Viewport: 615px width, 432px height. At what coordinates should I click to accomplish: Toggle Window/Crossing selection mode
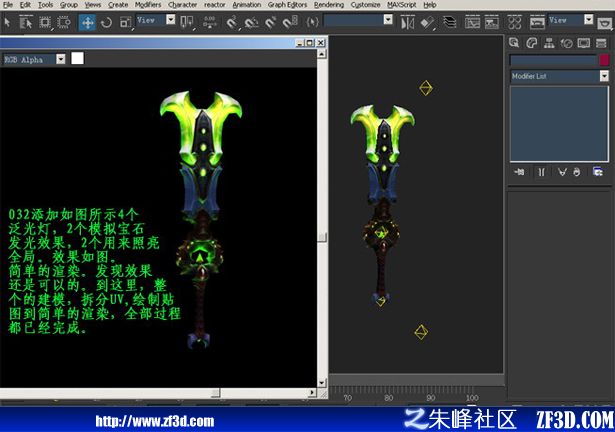click(x=64, y=22)
